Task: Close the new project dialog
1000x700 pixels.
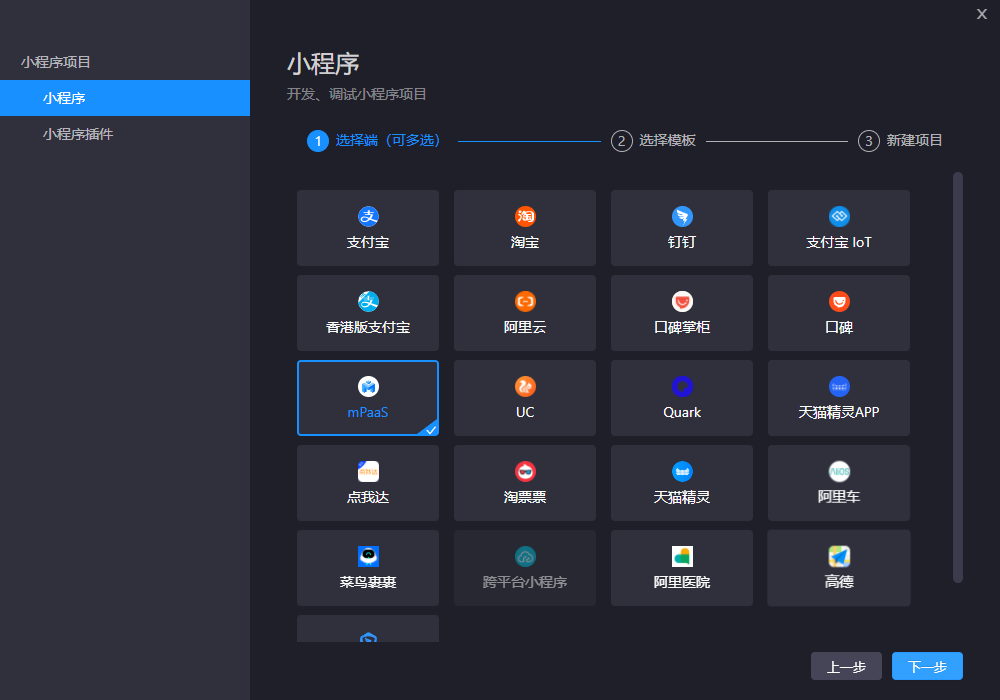Action: [982, 14]
